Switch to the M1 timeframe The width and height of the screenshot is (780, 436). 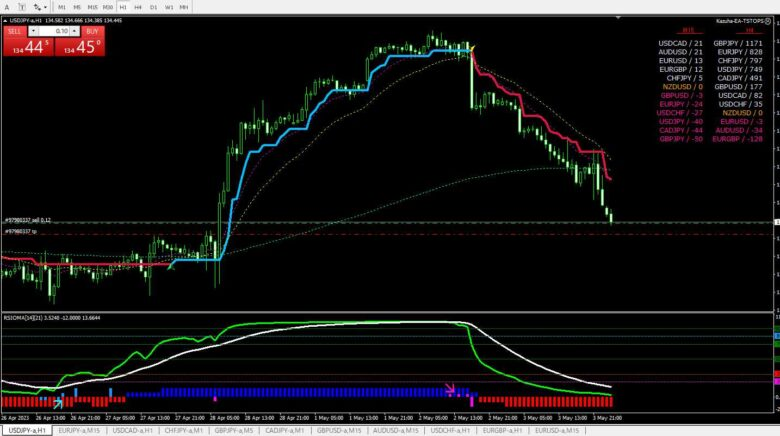[x=62, y=7]
